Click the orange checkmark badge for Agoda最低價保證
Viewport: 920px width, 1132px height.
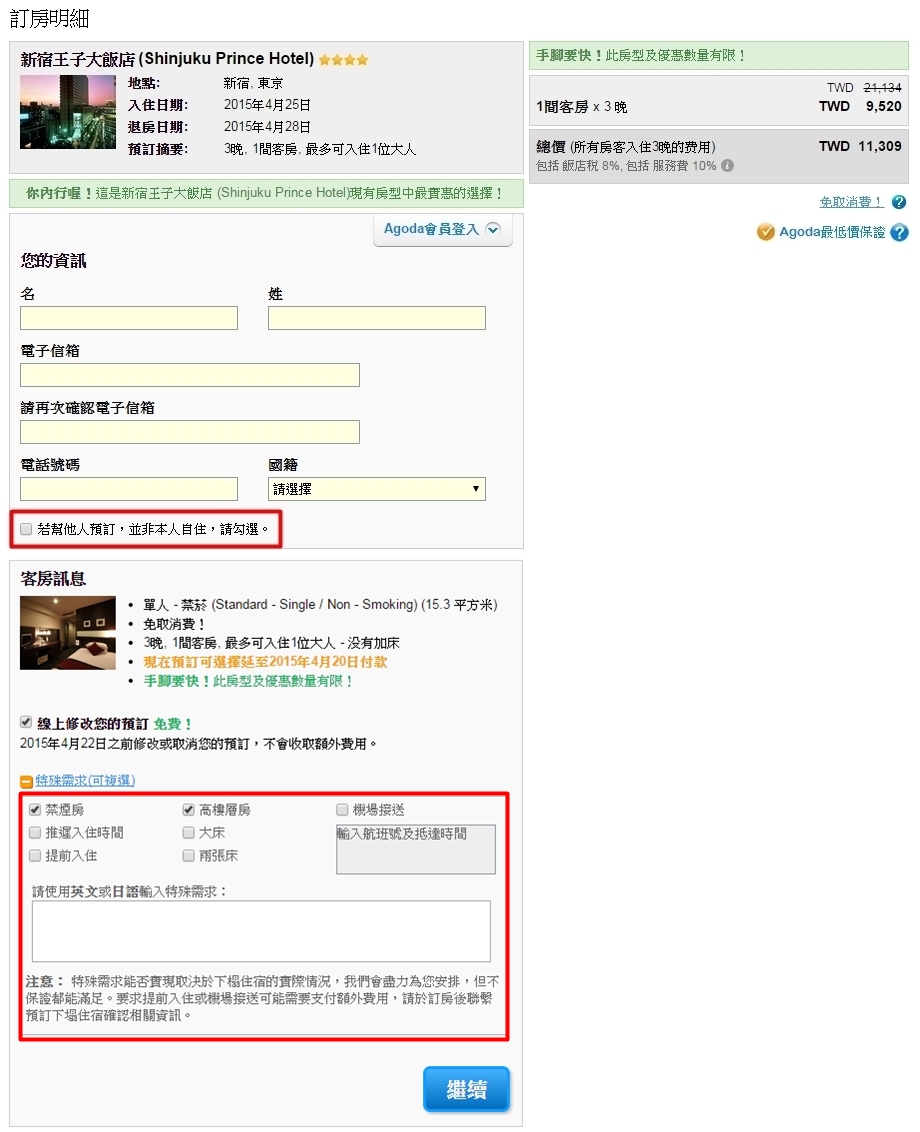tap(766, 233)
